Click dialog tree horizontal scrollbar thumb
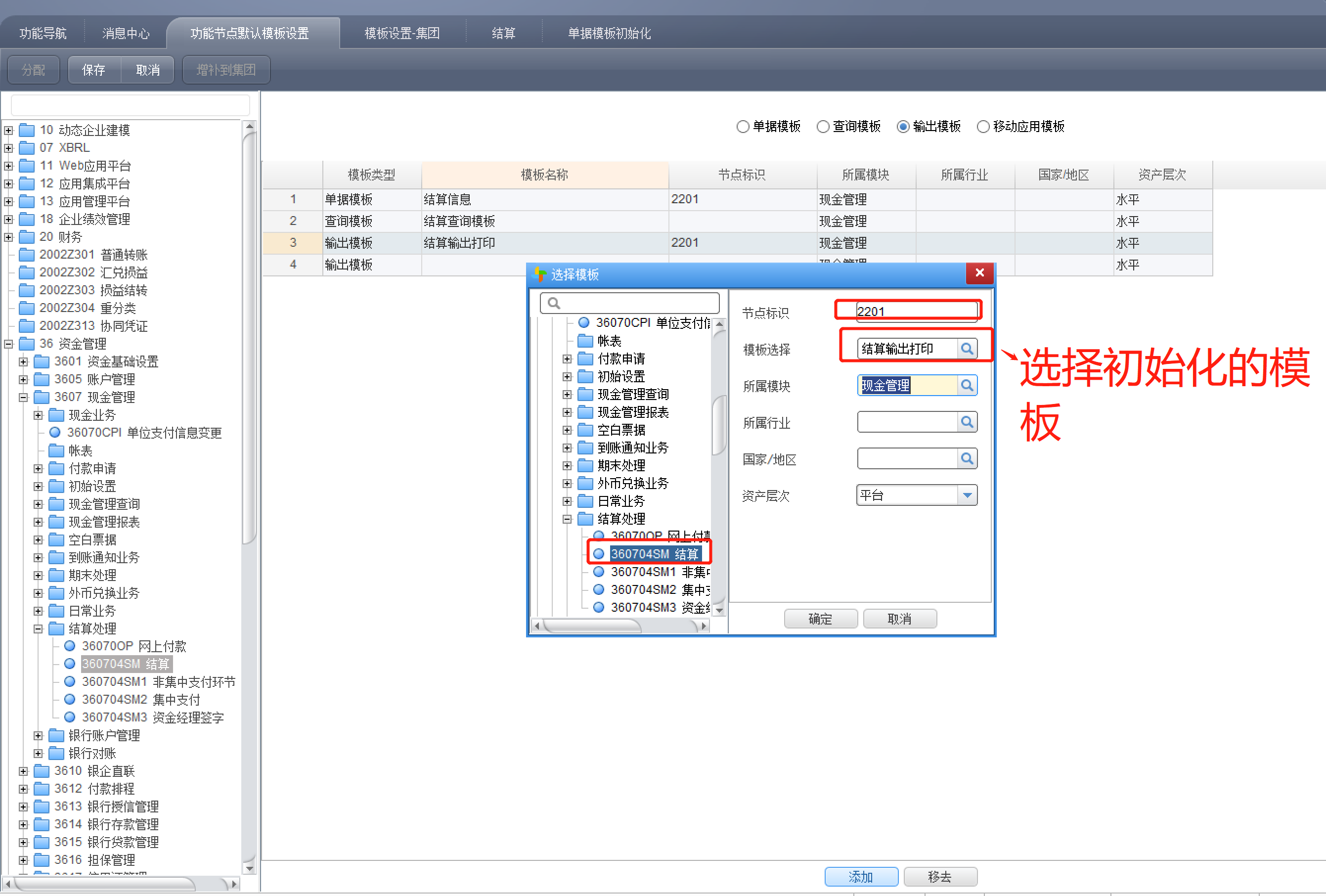 [x=593, y=626]
